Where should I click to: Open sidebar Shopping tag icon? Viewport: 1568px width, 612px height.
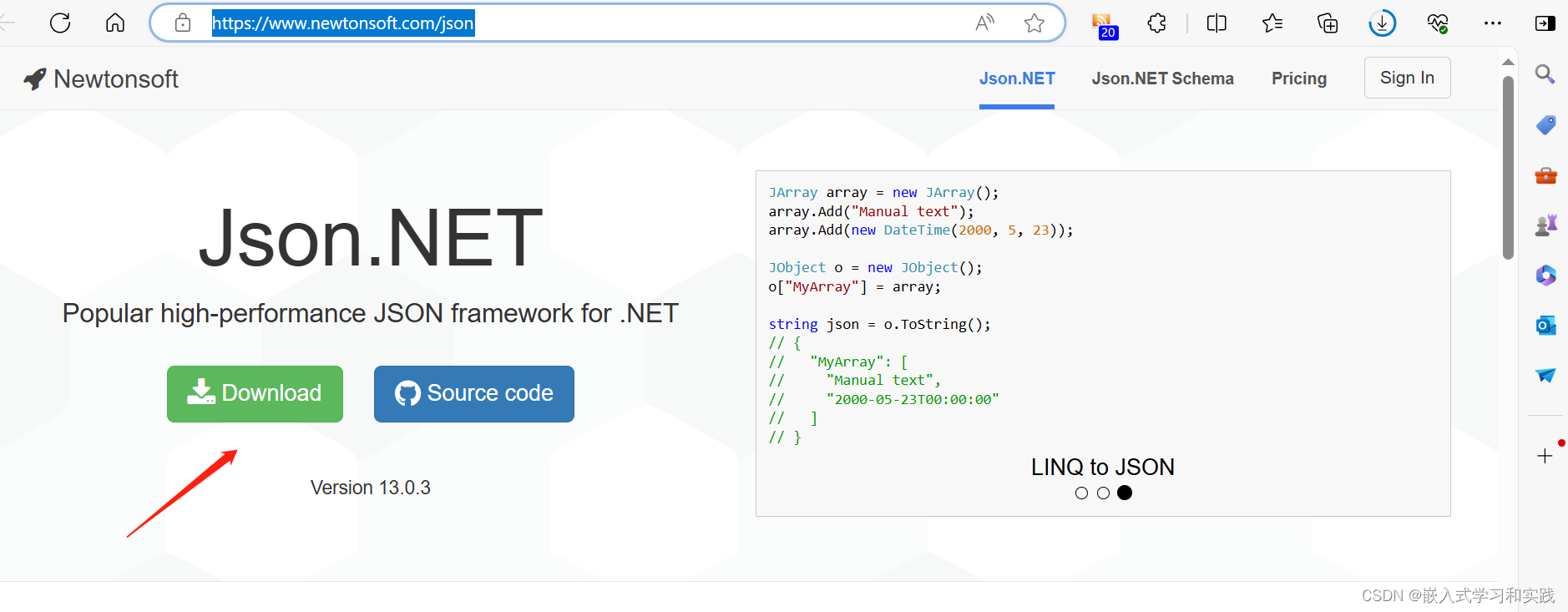[x=1545, y=124]
